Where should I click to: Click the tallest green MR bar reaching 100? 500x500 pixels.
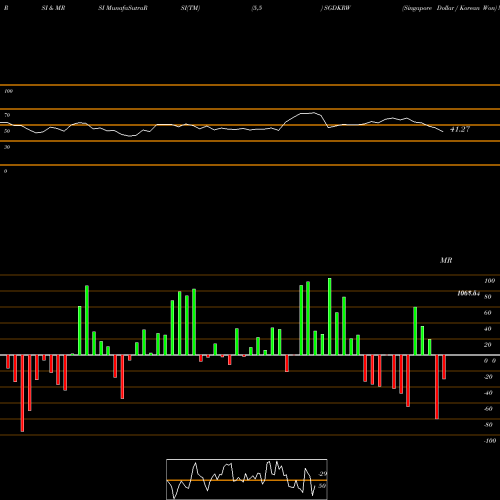click(x=330, y=317)
